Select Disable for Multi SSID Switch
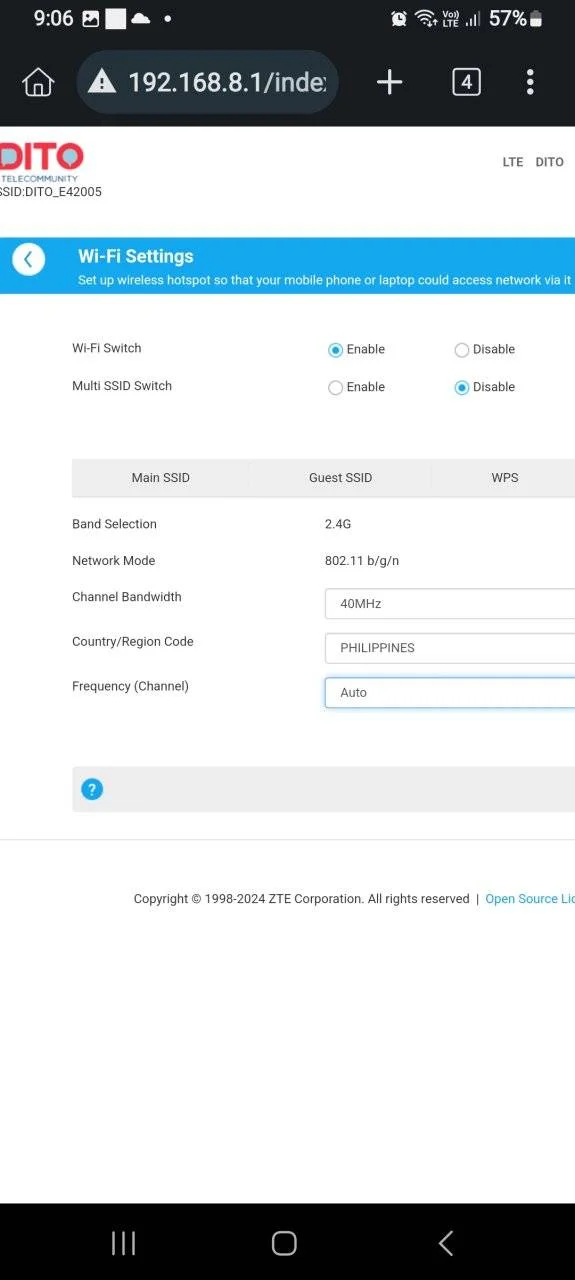Image resolution: width=575 pixels, height=1280 pixels. click(x=461, y=388)
